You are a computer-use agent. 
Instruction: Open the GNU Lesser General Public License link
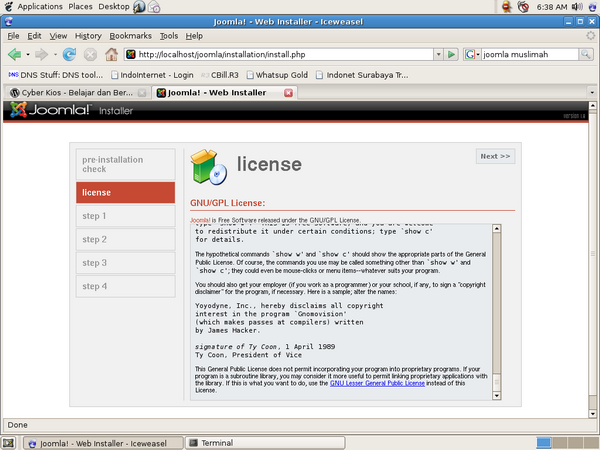377,383
